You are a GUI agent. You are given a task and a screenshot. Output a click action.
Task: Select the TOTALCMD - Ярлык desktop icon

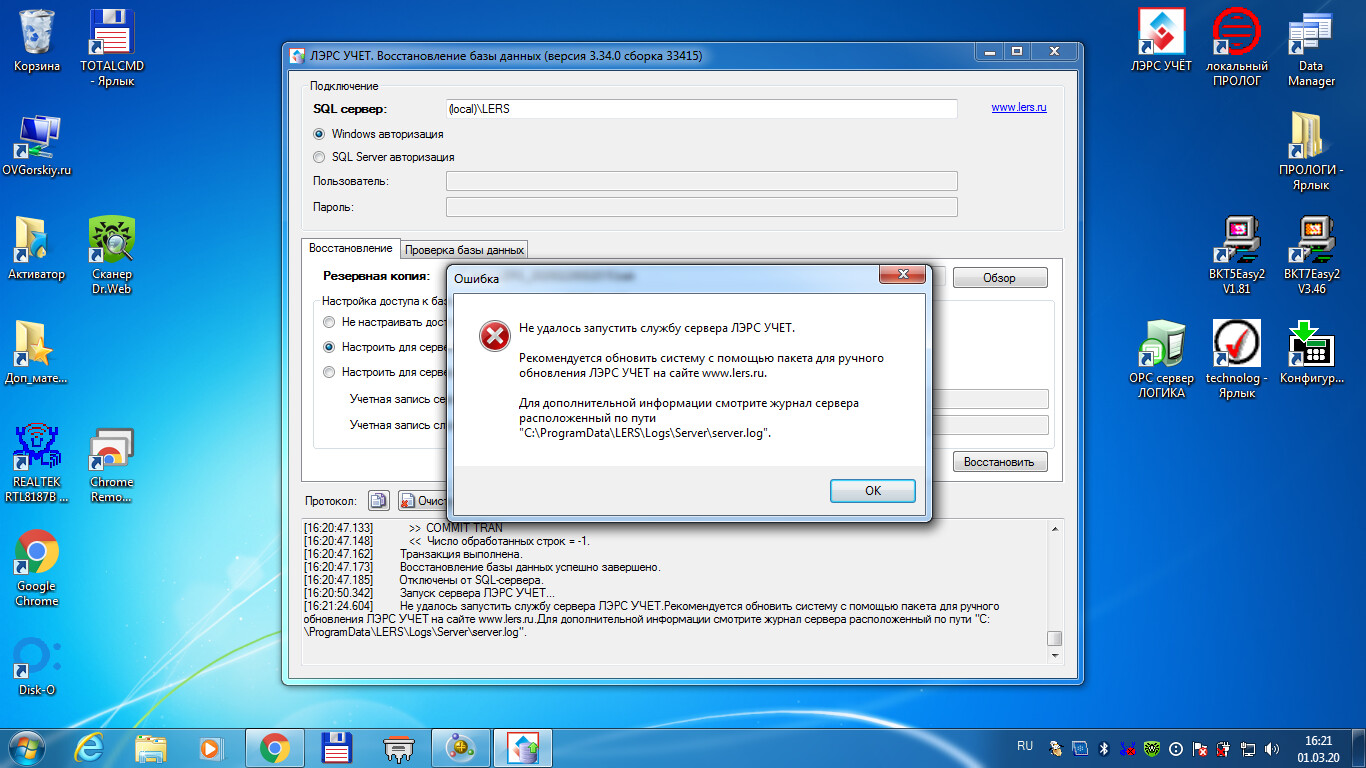coord(112,47)
